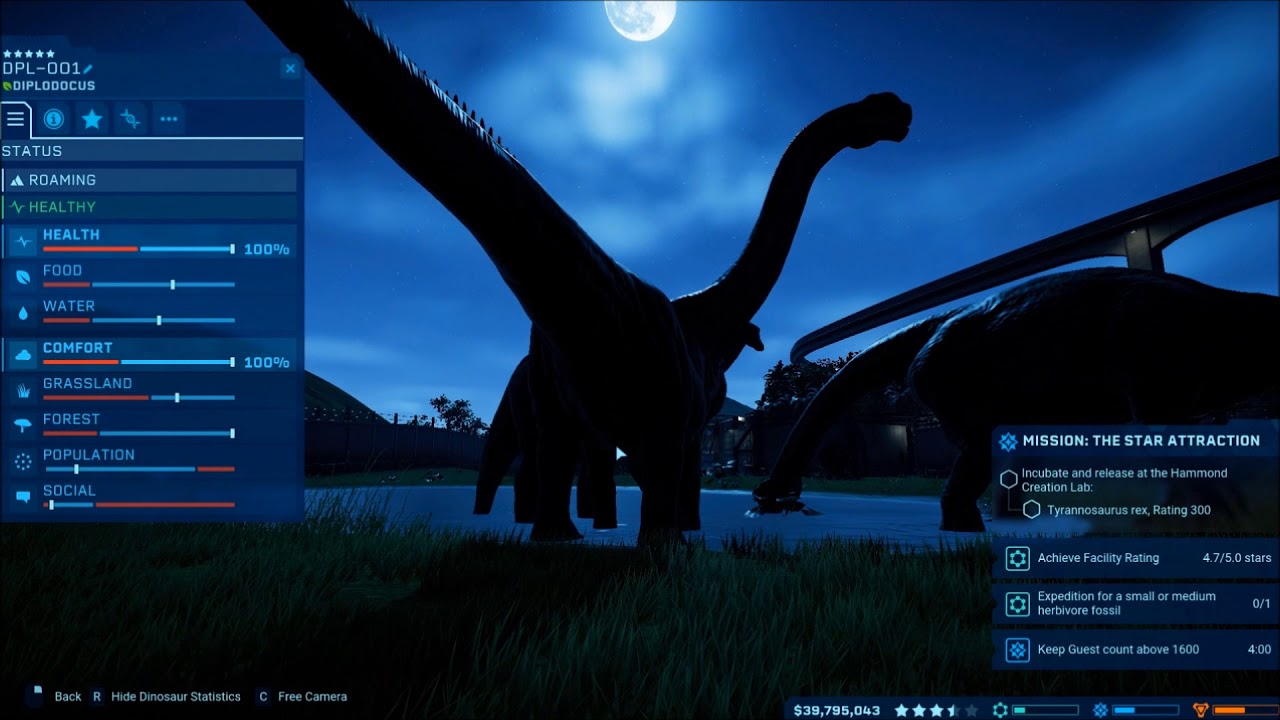The image size is (1280, 720).
Task: Click the Health pulse icon
Action: pyautogui.click(x=23, y=241)
